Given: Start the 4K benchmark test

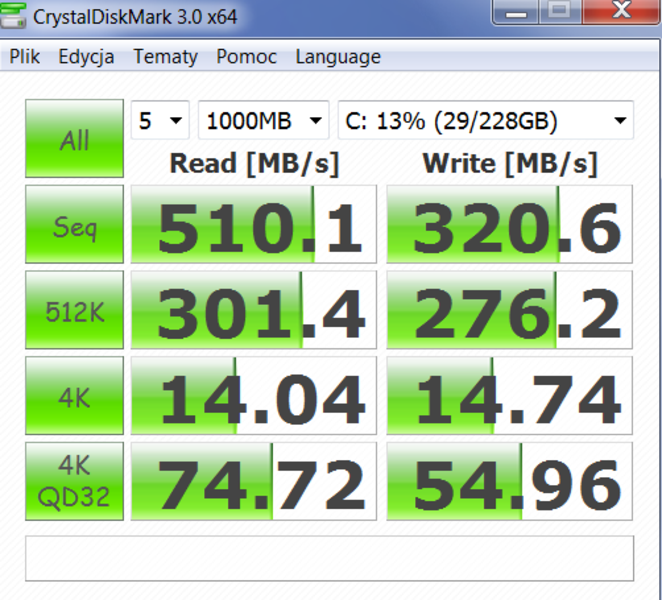Looking at the screenshot, I should tap(74, 396).
